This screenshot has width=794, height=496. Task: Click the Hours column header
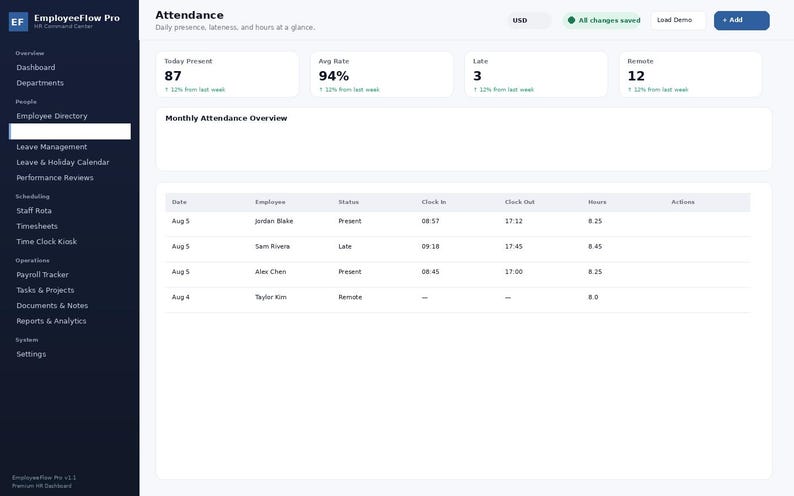click(x=598, y=202)
